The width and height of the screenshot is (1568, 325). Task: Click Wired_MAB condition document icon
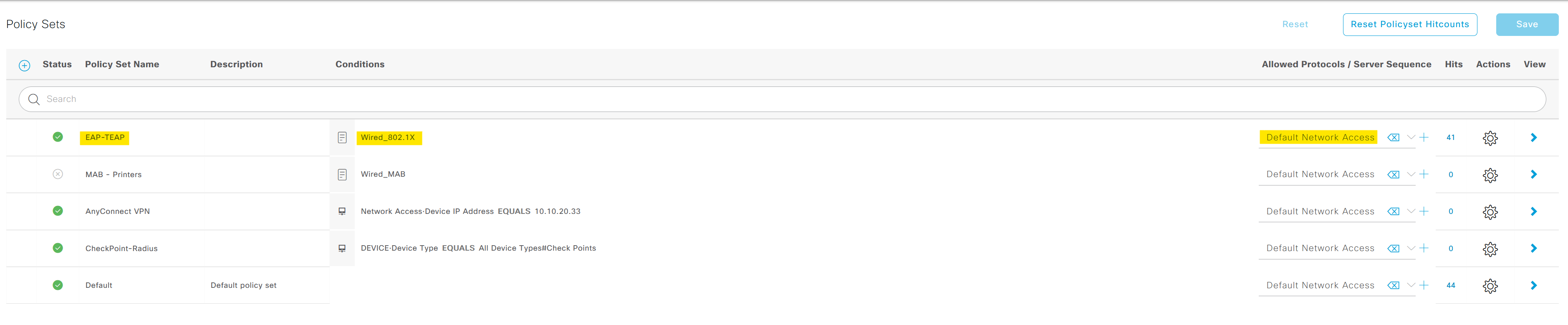(342, 174)
